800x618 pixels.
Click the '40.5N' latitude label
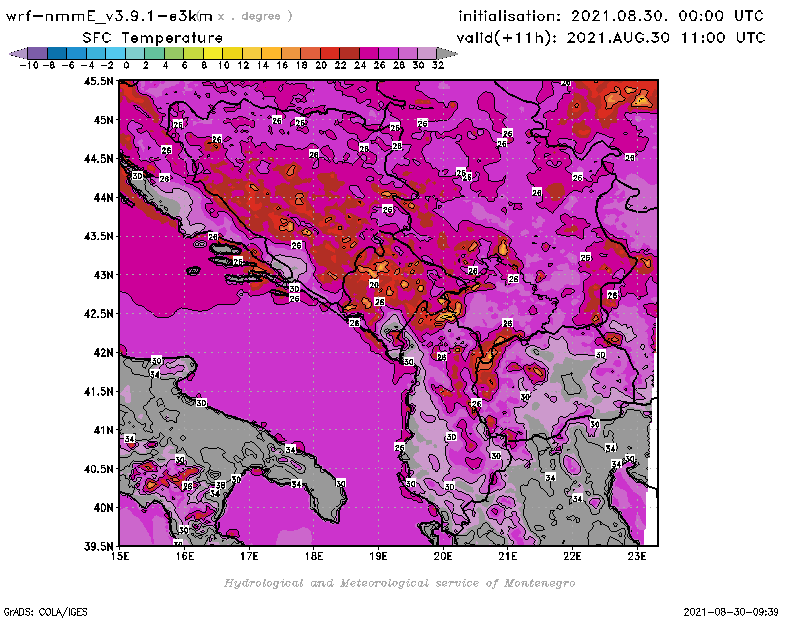(98, 469)
